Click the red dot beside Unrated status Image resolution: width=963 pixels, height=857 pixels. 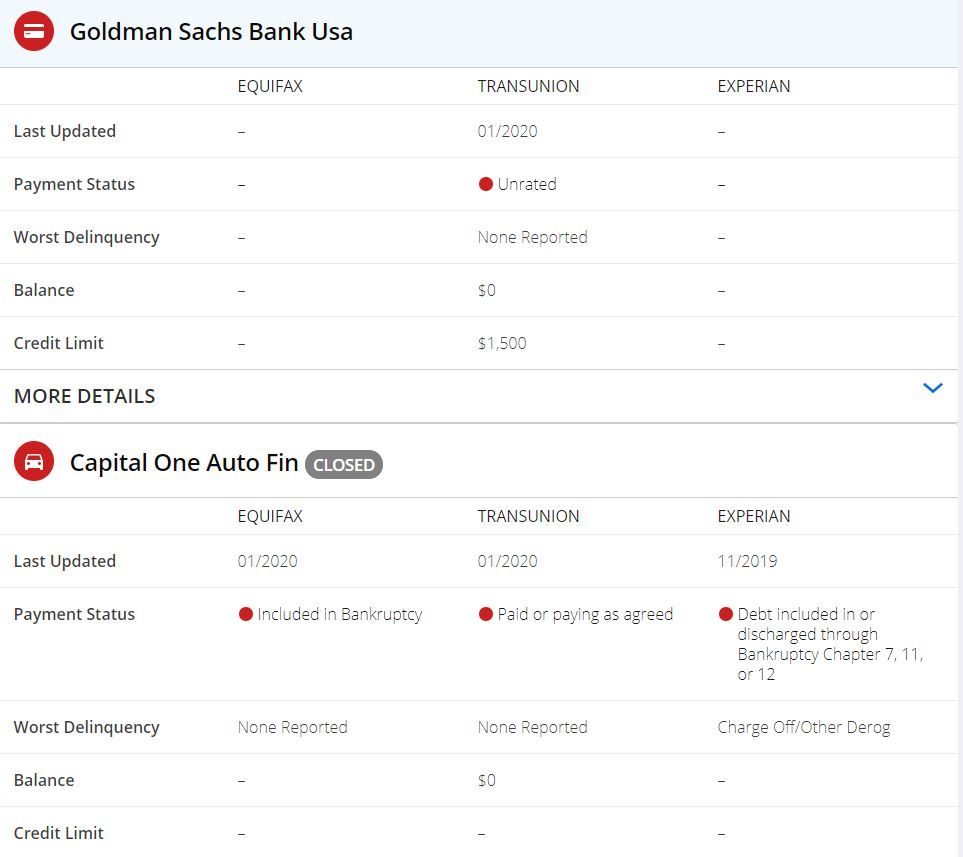point(485,184)
